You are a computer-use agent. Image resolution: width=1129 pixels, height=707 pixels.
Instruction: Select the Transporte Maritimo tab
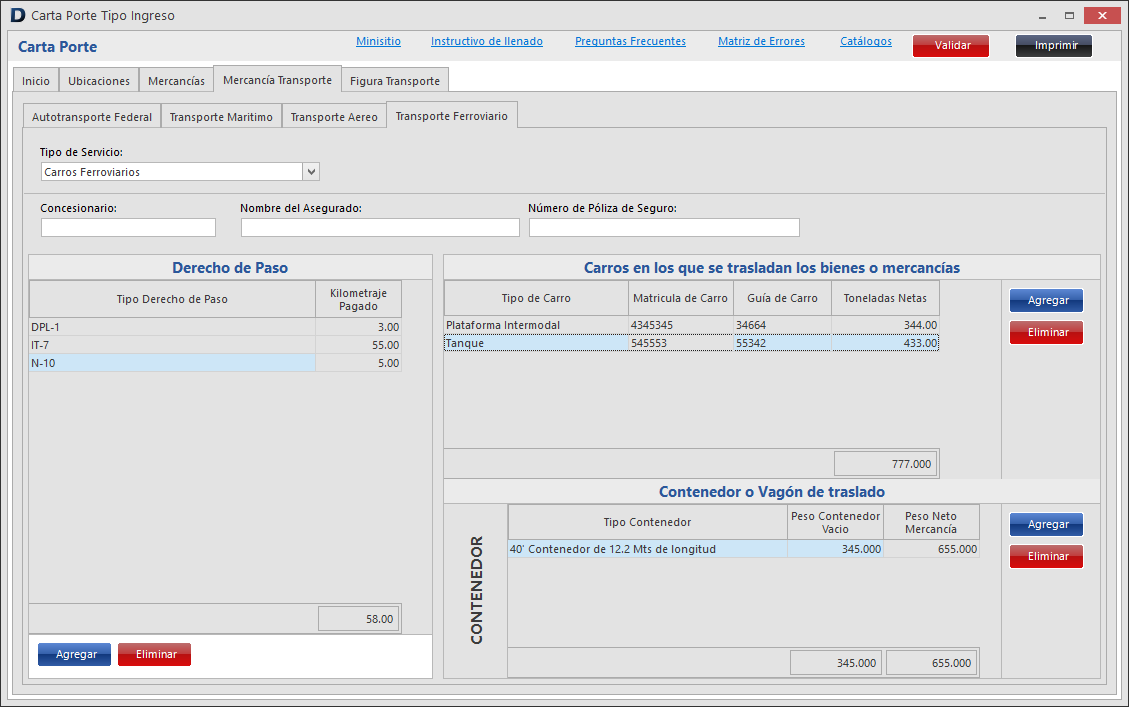pos(221,117)
